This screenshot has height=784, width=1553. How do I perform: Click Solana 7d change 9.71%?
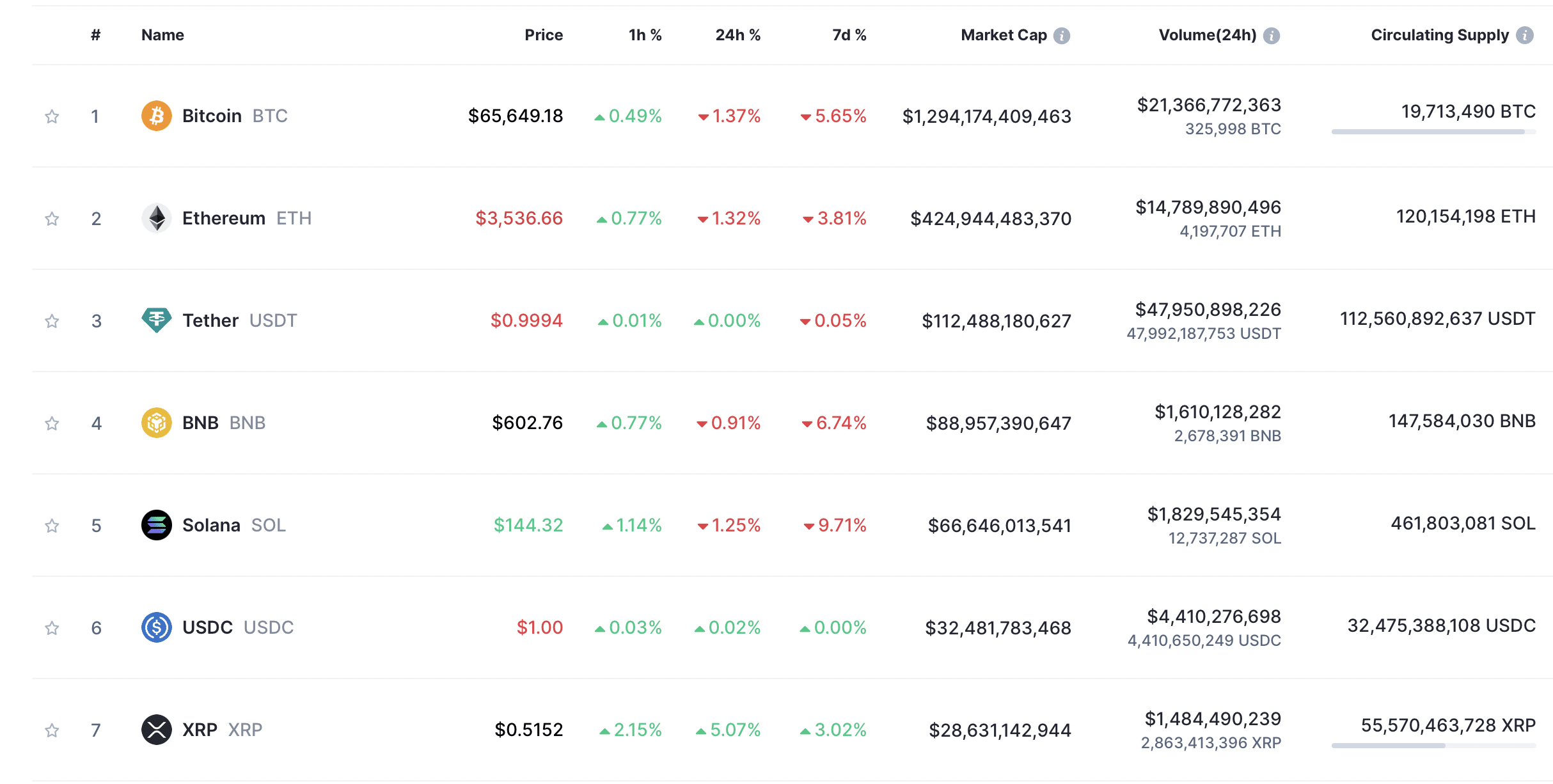point(835,525)
